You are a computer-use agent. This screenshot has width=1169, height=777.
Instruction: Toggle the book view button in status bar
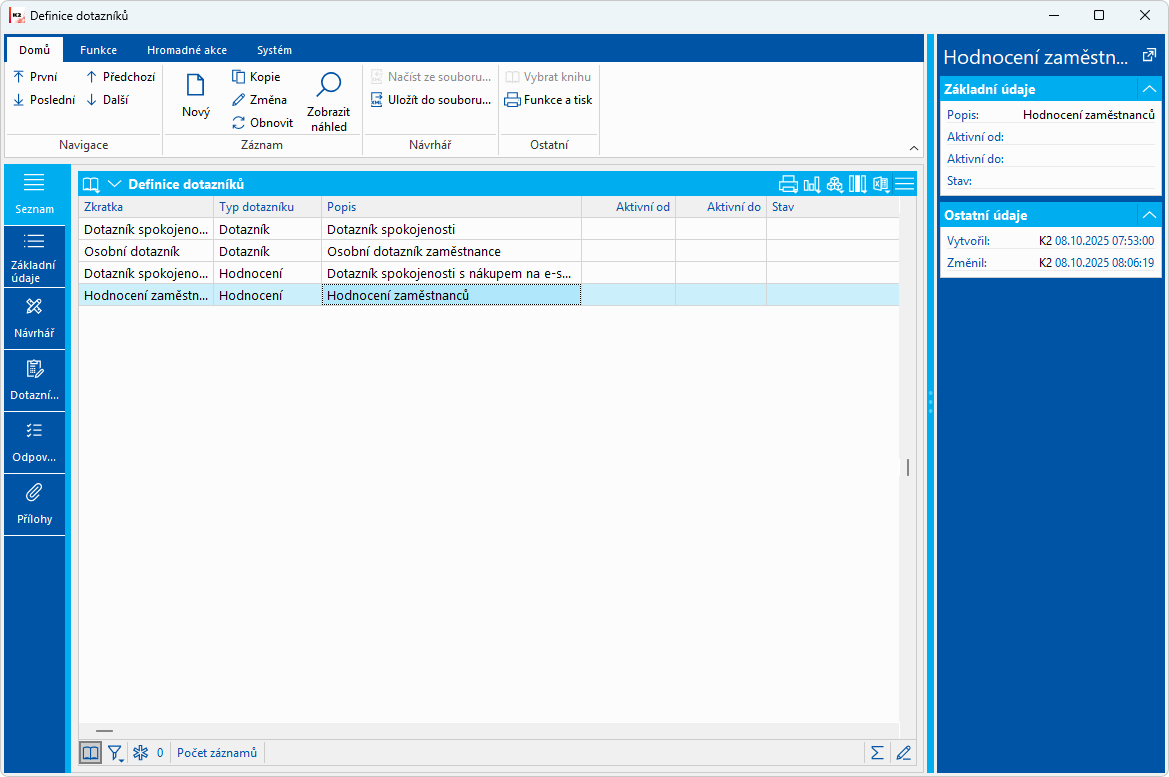[x=90, y=753]
